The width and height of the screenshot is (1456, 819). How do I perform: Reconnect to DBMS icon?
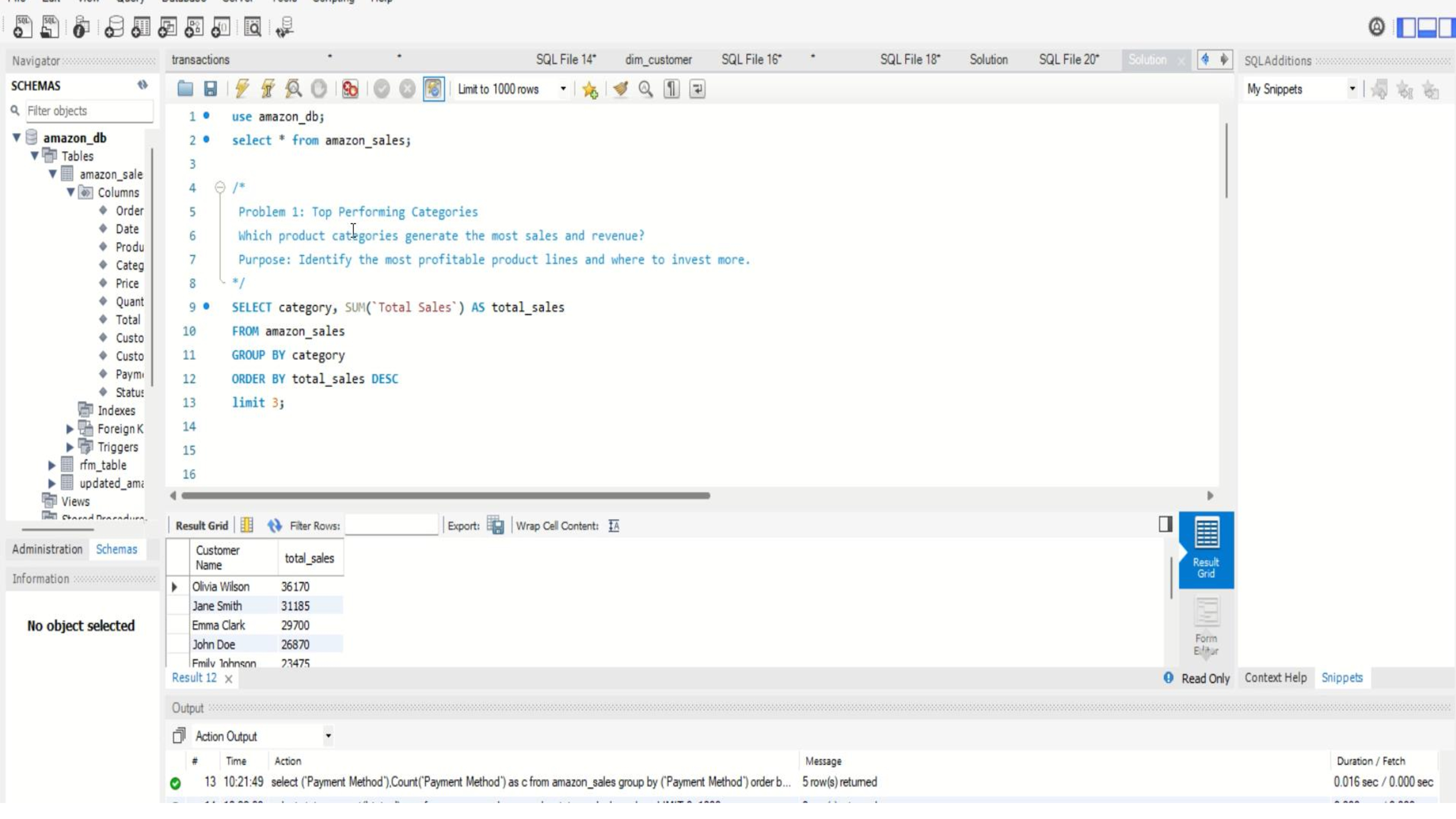(x=284, y=27)
